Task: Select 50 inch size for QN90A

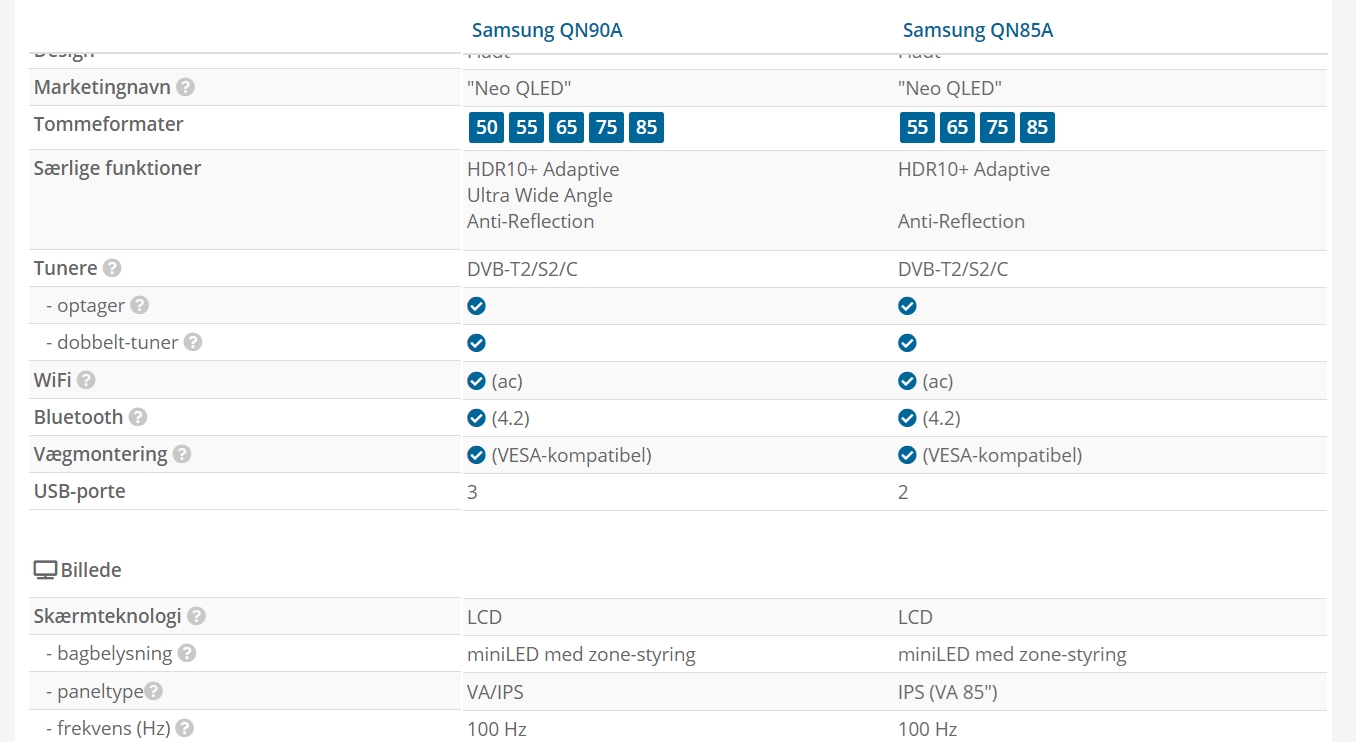Action: [x=487, y=127]
